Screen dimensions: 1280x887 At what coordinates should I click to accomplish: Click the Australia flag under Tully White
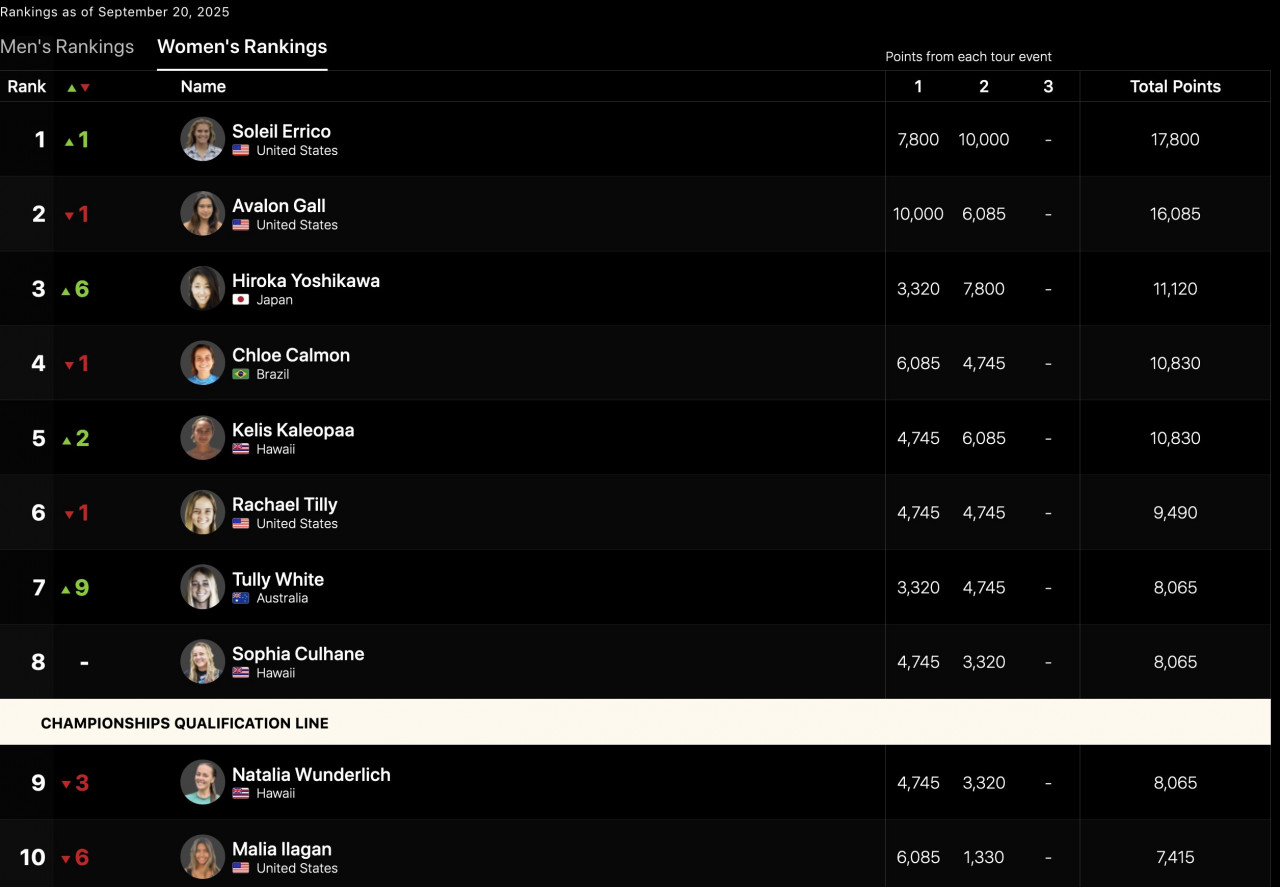(x=241, y=598)
